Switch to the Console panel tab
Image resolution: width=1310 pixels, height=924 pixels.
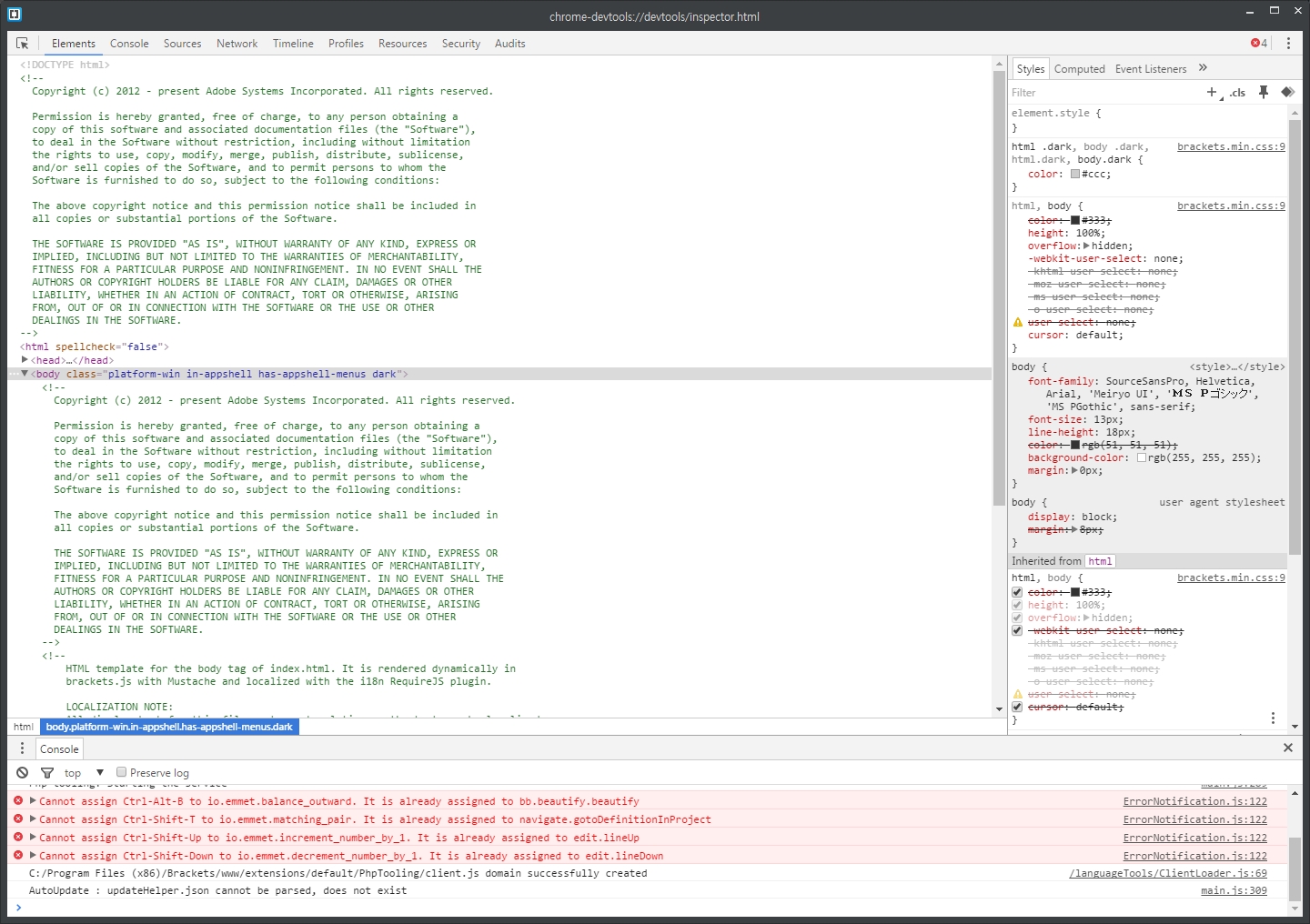pos(129,44)
